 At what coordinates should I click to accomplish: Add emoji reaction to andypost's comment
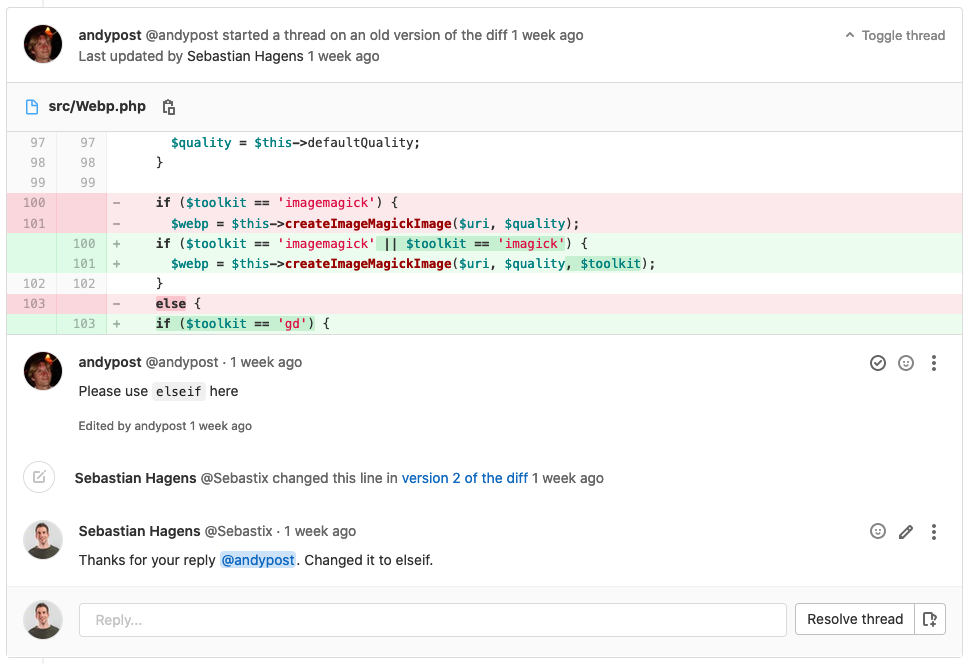(x=906, y=363)
